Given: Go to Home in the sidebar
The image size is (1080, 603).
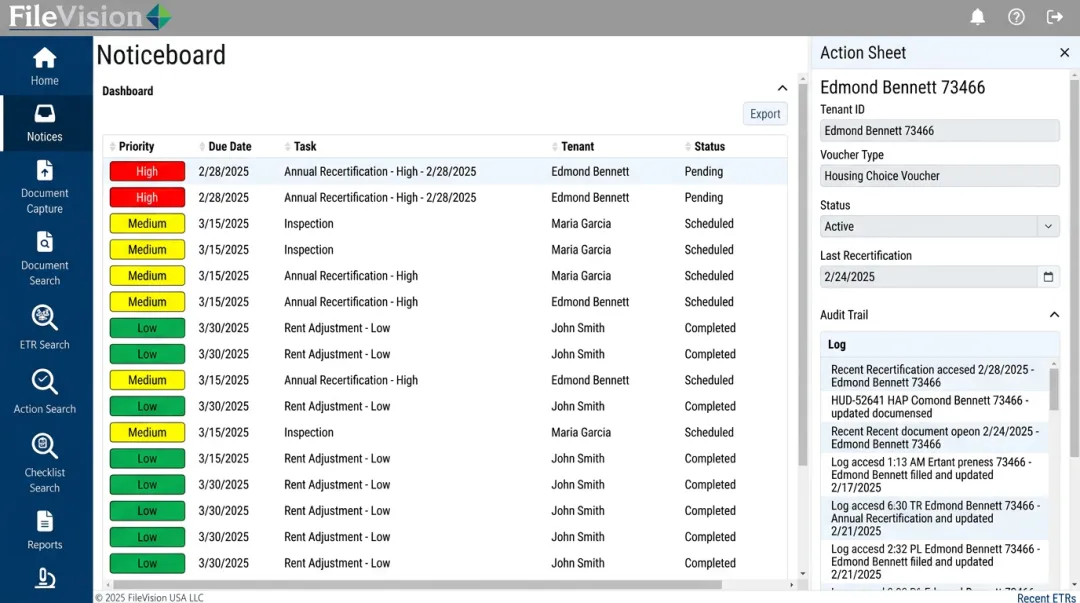Looking at the screenshot, I should (45, 67).
